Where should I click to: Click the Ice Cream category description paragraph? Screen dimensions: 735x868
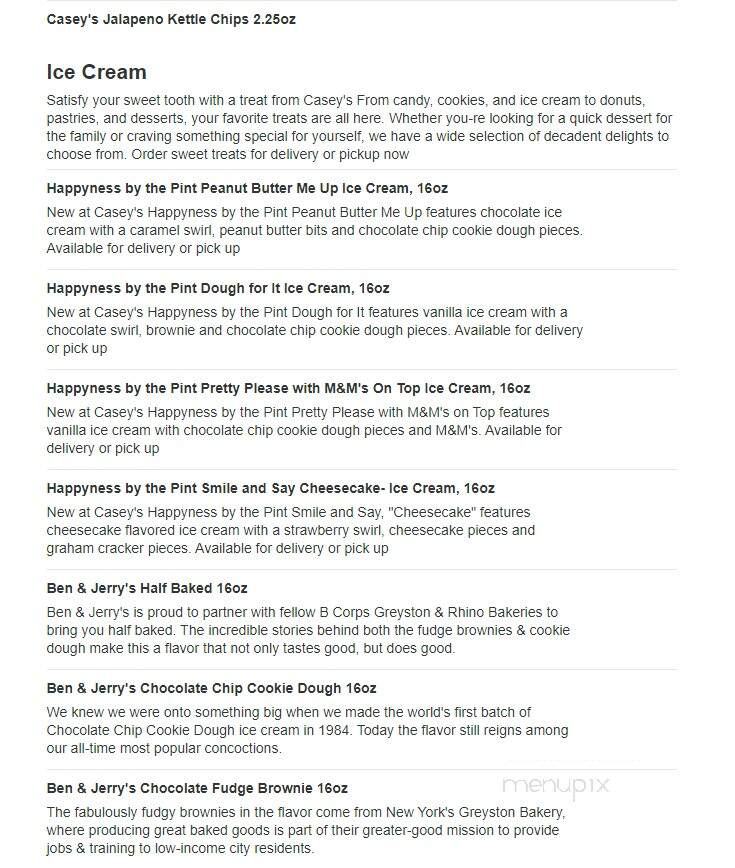(x=359, y=127)
